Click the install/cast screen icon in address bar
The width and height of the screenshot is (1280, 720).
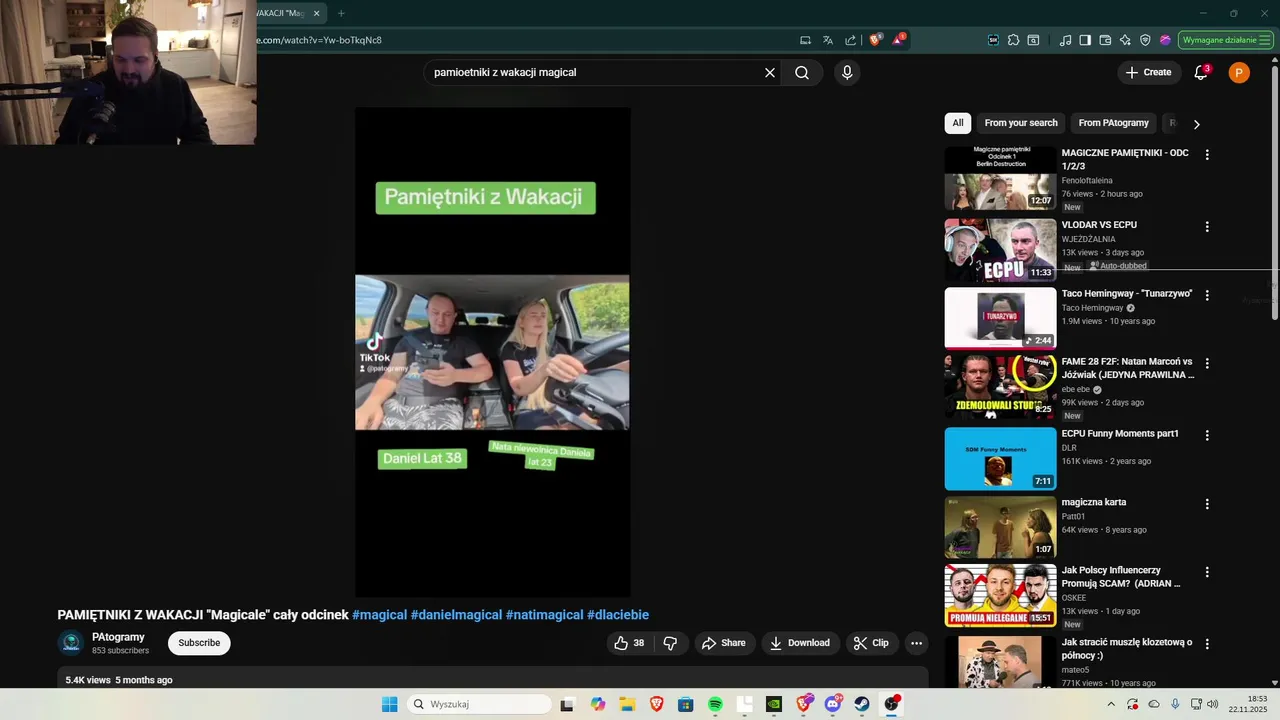point(805,40)
